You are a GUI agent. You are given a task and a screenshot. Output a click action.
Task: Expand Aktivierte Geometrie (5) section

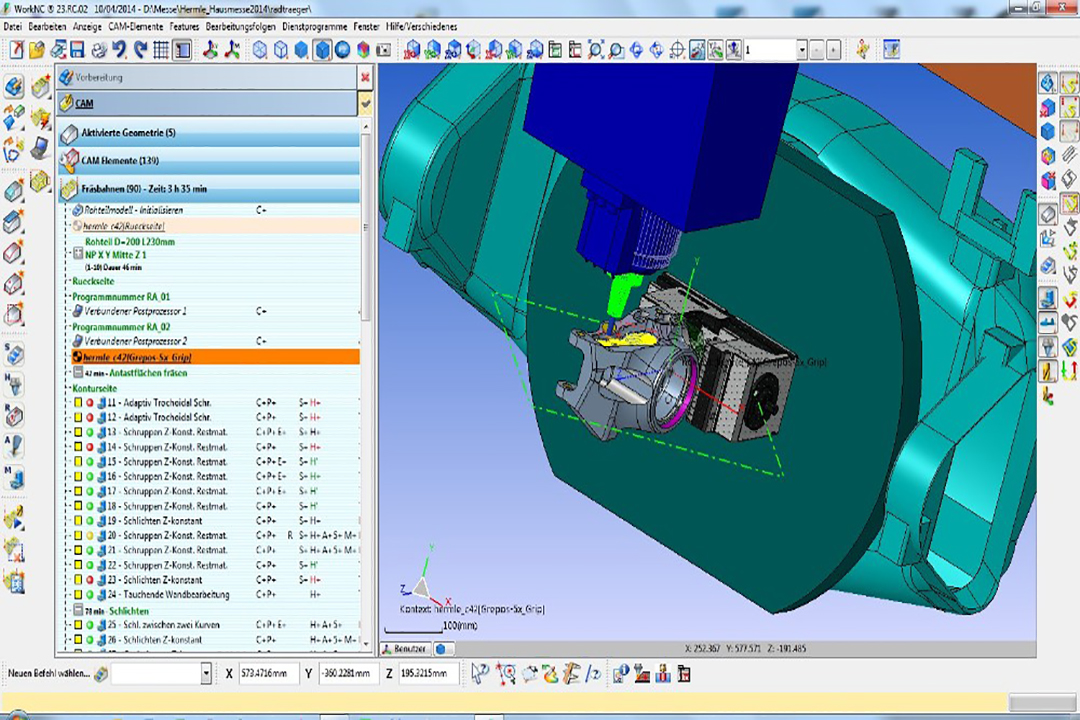[208, 132]
